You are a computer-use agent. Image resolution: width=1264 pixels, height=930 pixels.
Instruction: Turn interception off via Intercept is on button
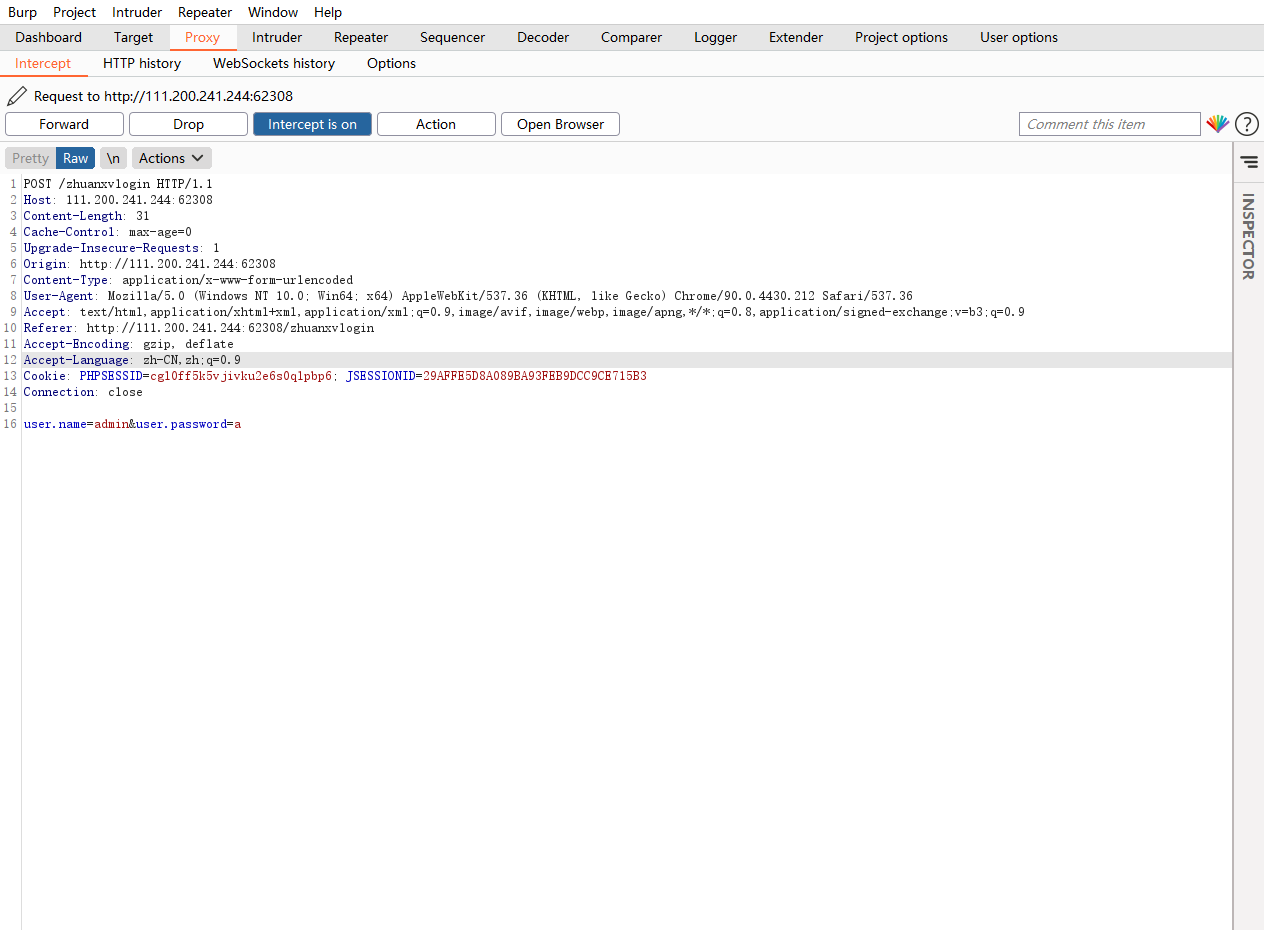(312, 124)
